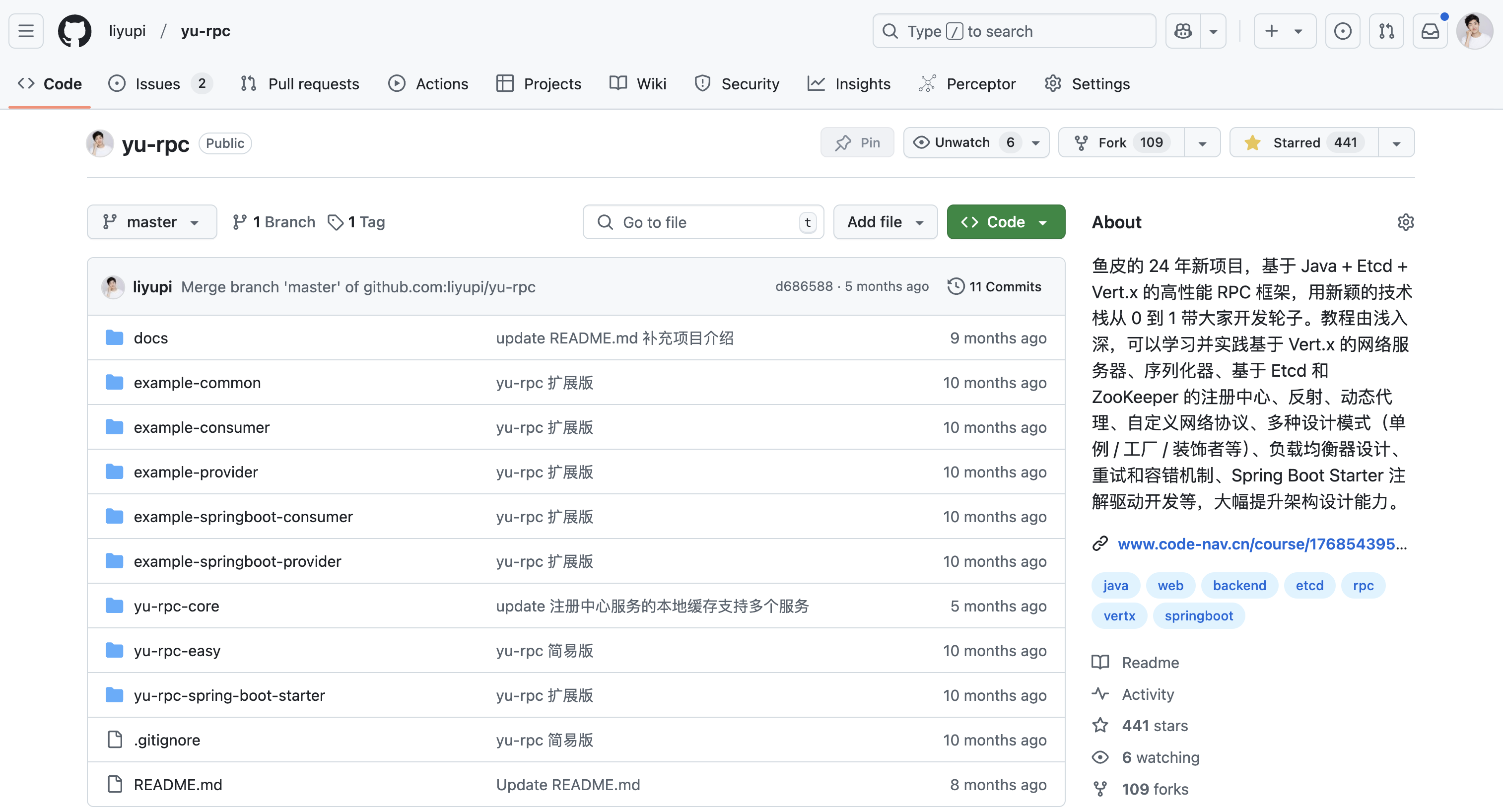This screenshot has width=1503, height=812.
Task: Select the java topic tag
Action: coord(1115,585)
